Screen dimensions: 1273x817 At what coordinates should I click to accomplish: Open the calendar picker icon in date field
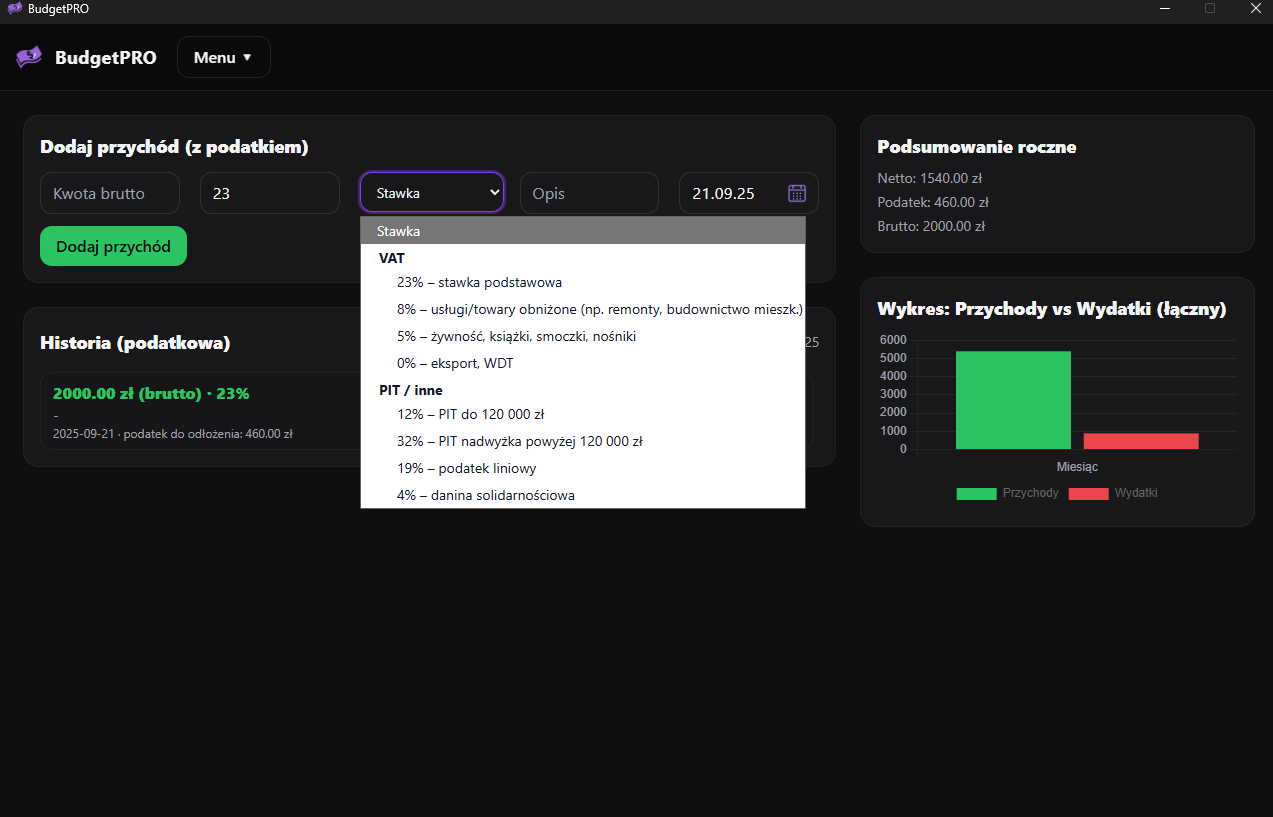click(x=797, y=193)
